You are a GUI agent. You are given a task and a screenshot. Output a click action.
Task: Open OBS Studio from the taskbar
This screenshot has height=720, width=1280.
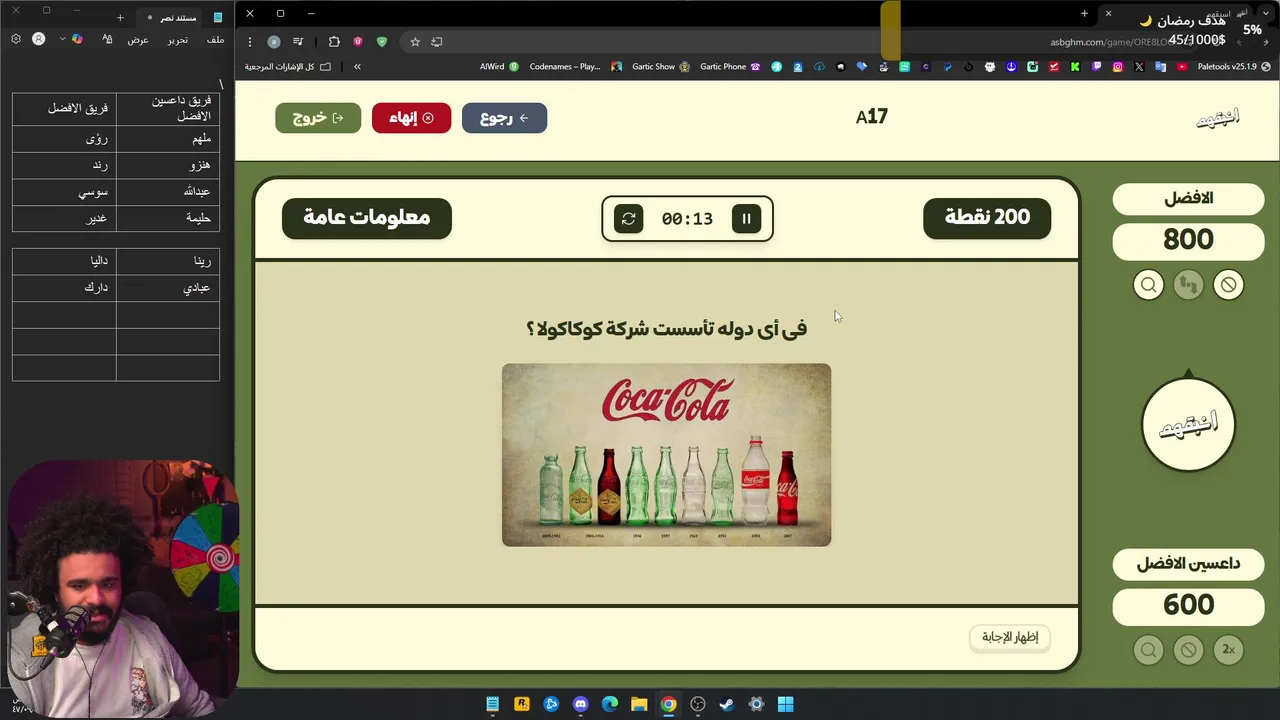[x=698, y=704]
